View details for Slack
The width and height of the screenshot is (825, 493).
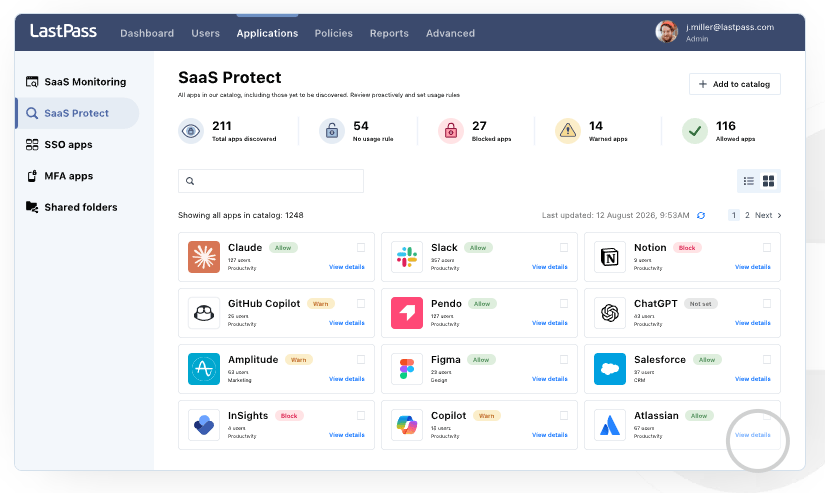[x=550, y=267]
